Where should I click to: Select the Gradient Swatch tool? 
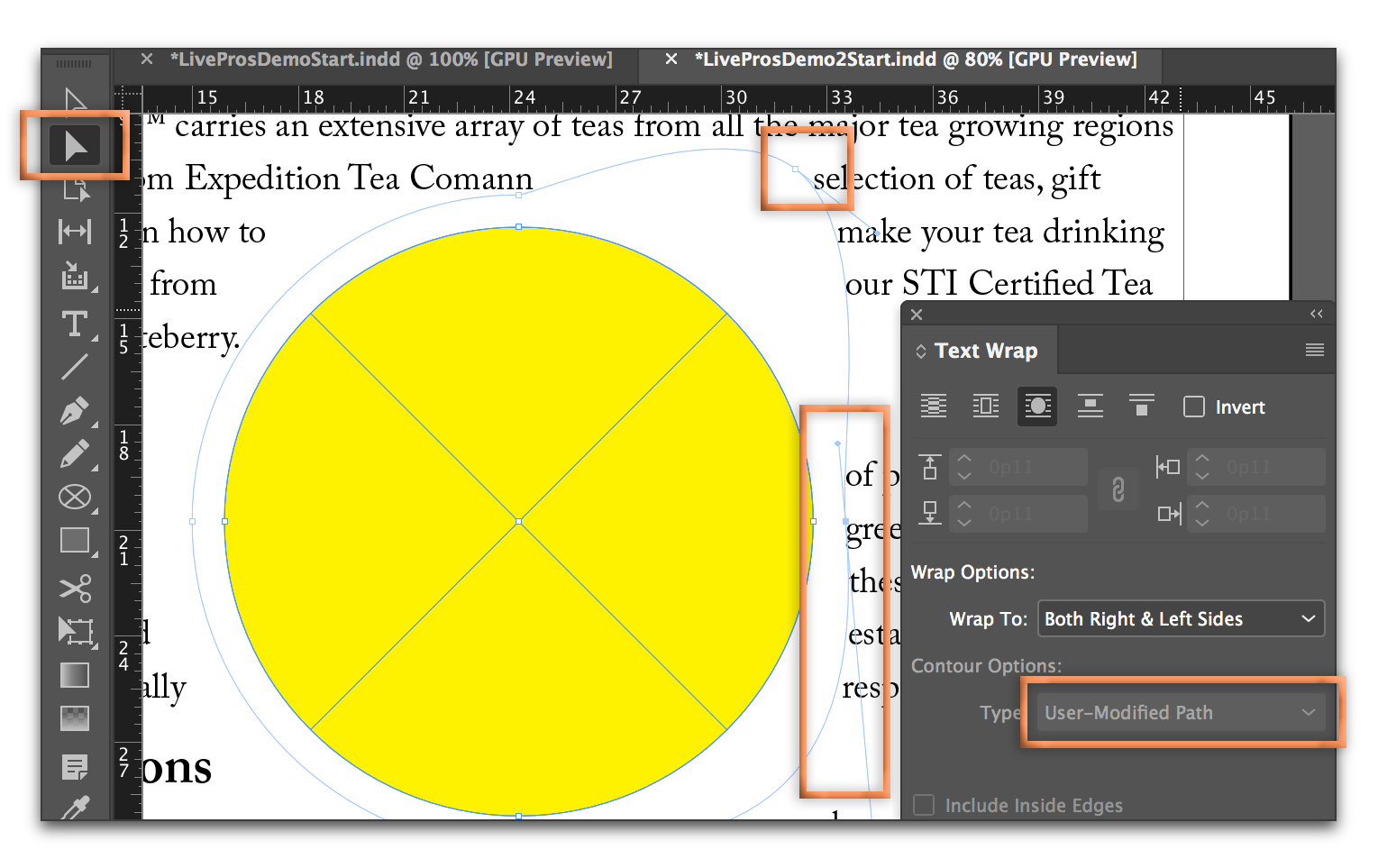coord(75,674)
